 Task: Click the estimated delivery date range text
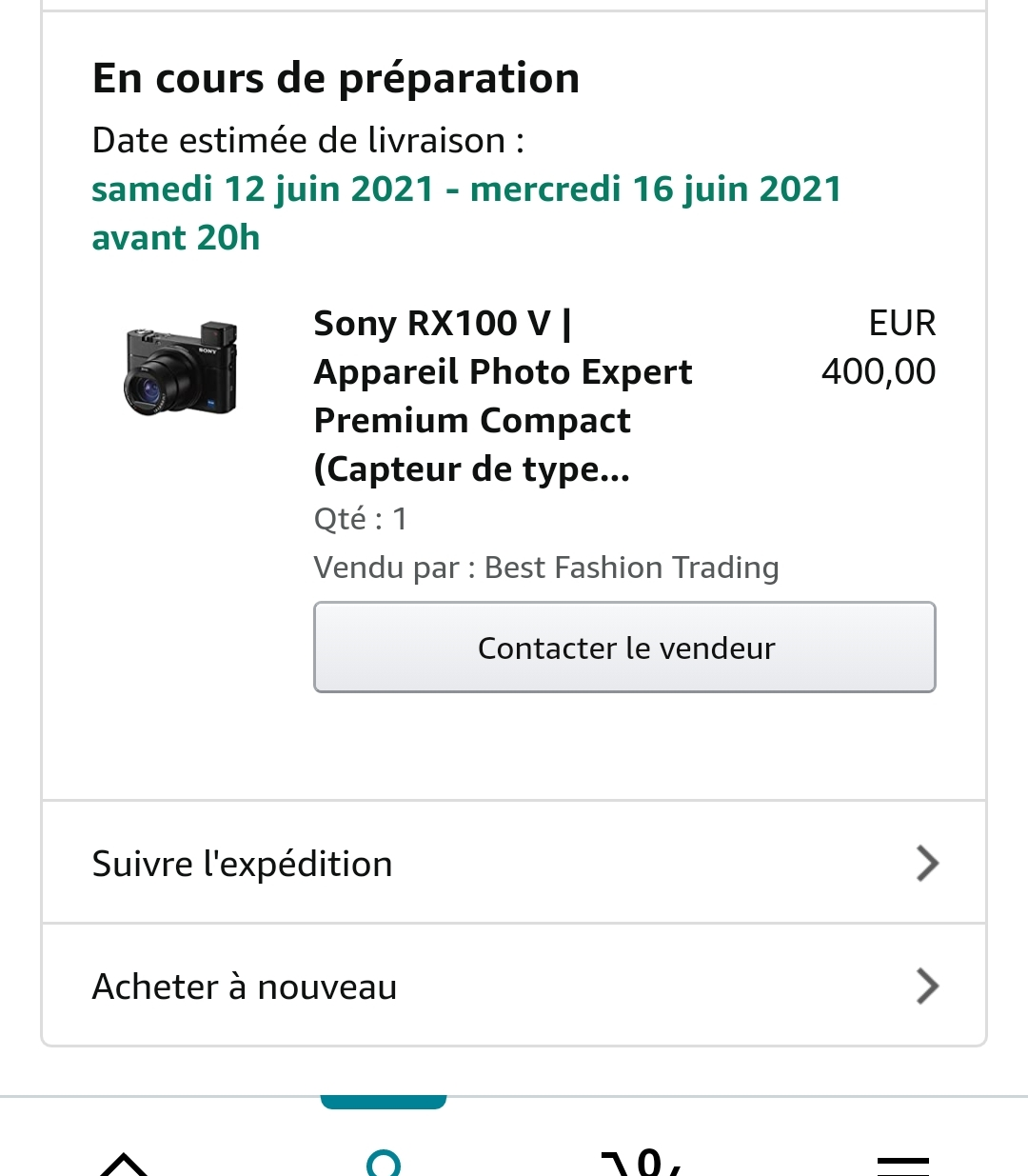466,189
